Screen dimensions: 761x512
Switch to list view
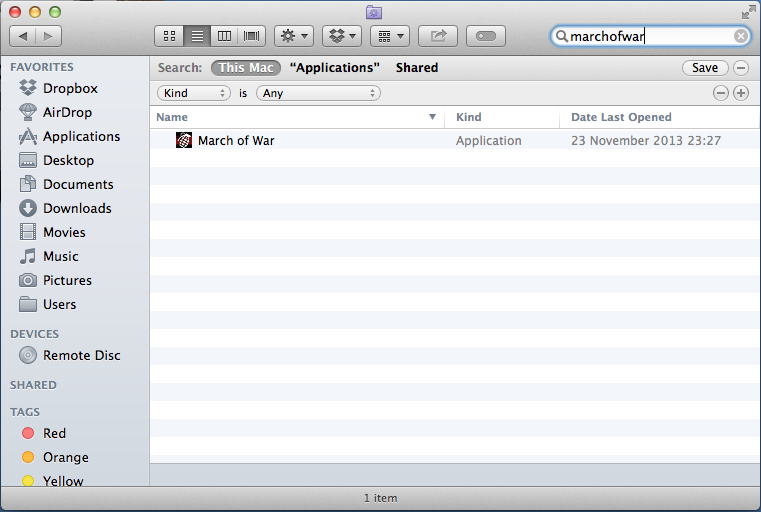[x=197, y=36]
